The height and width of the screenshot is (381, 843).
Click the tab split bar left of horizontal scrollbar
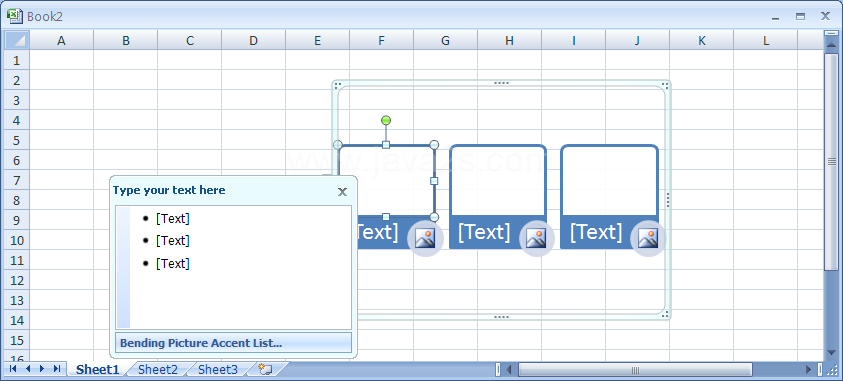point(497,370)
